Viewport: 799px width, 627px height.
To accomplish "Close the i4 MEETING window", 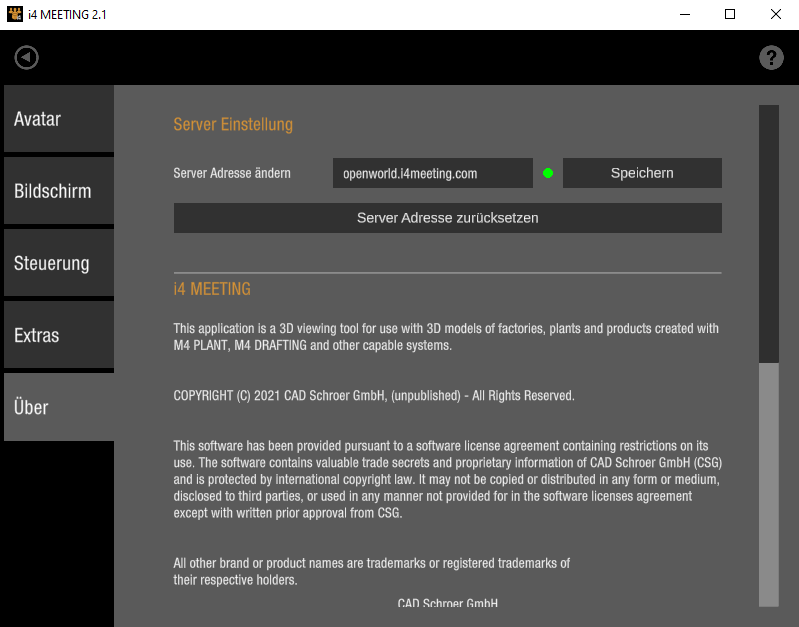I will point(775,14).
